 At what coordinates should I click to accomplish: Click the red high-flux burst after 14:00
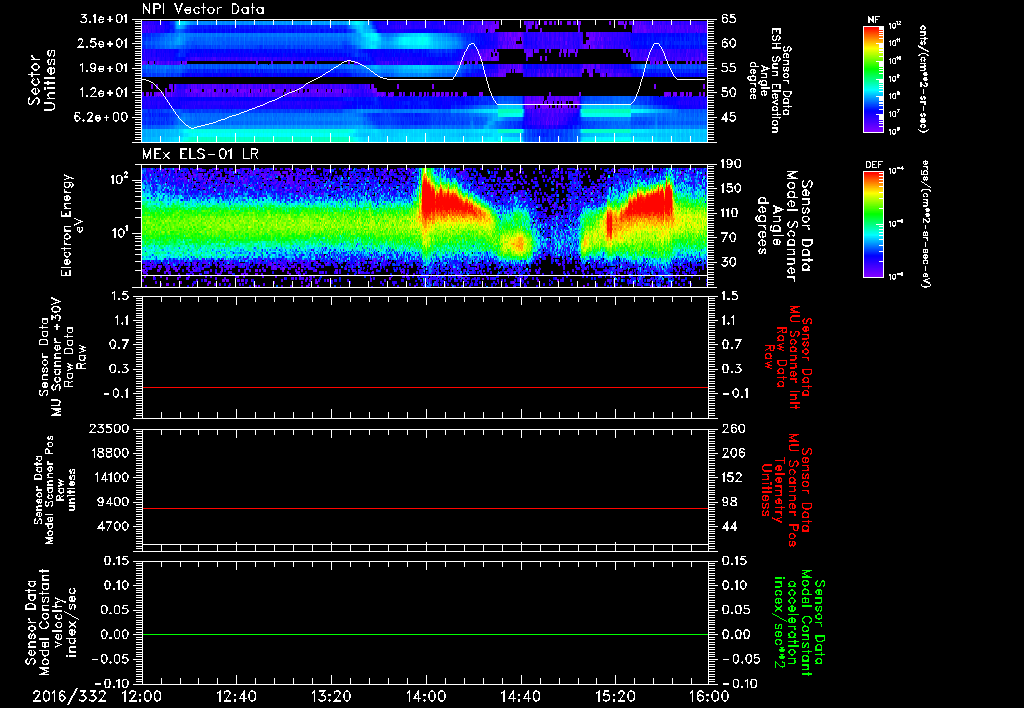[451, 201]
